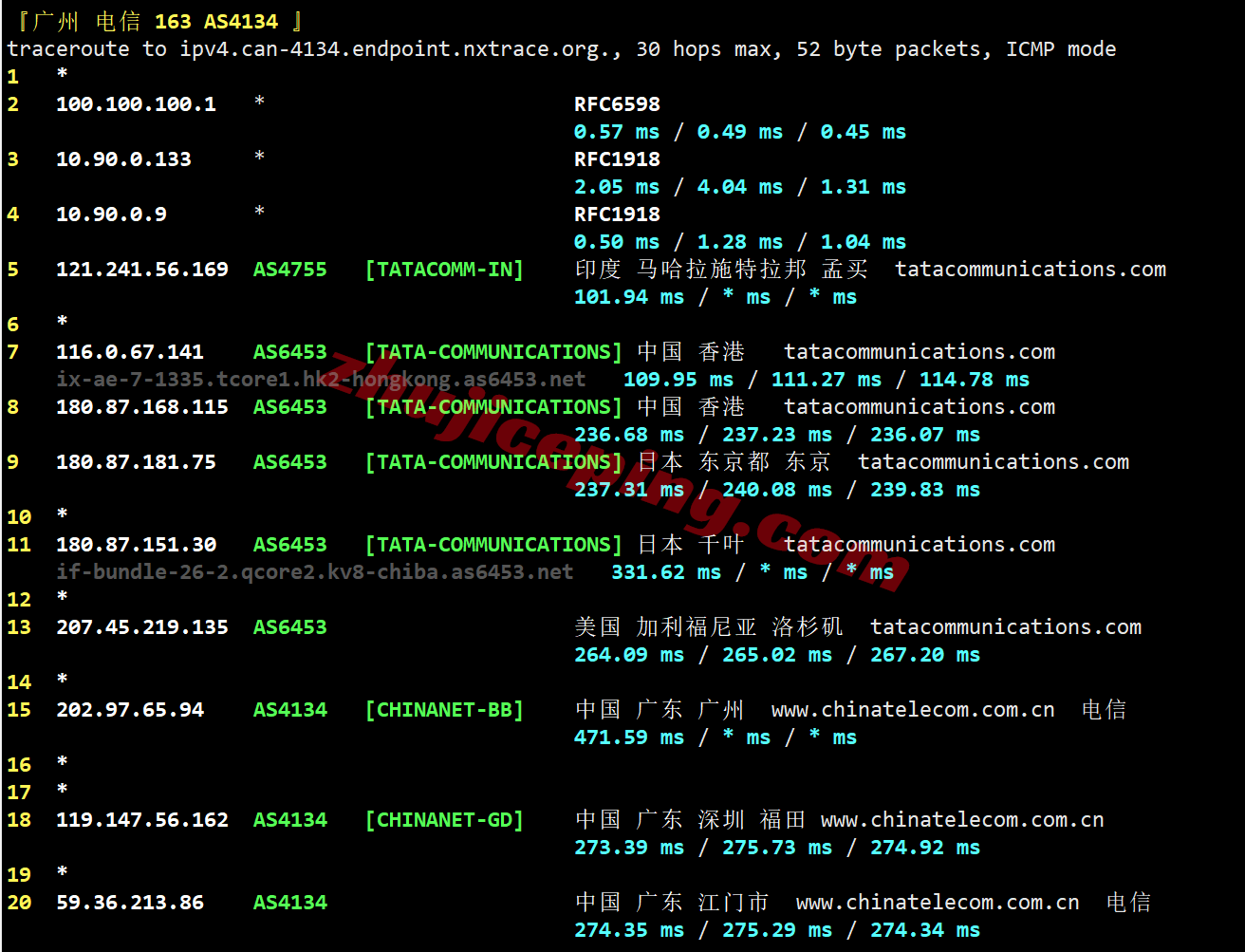1245x952 pixels.
Task: Click the latency value 240.08 ms
Action: tap(777, 490)
